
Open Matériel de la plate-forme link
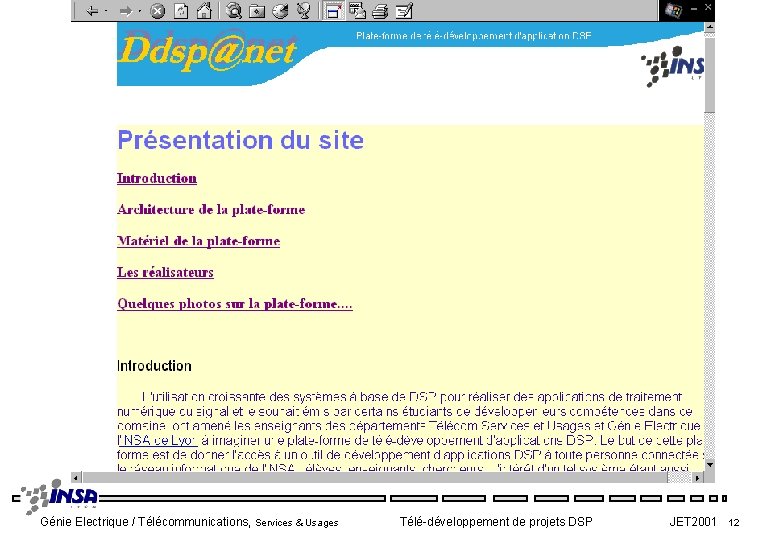pyautogui.click(x=198, y=241)
